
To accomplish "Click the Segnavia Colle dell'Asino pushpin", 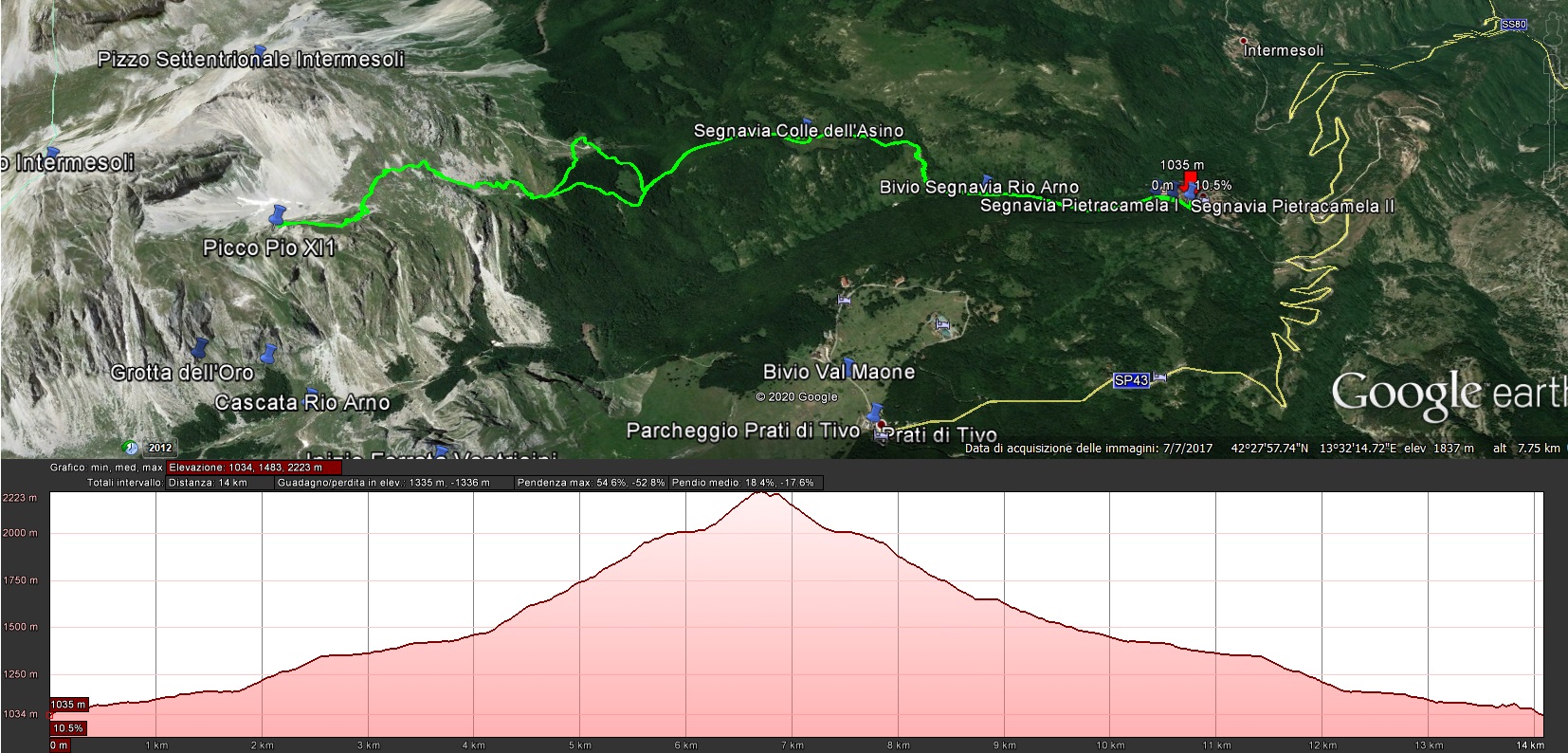I will [807, 122].
